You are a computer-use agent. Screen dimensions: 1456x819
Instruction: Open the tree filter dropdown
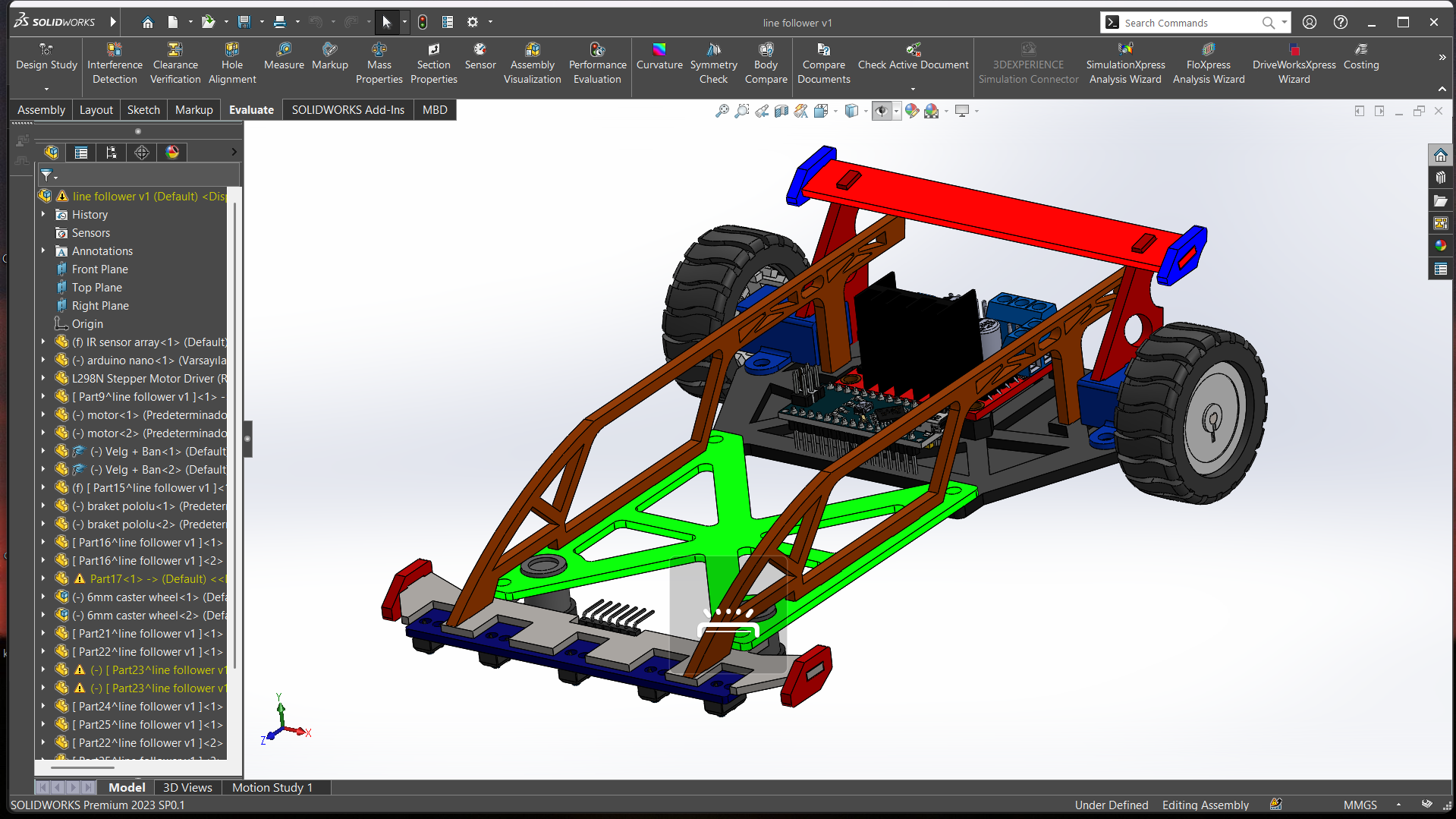tap(48, 175)
